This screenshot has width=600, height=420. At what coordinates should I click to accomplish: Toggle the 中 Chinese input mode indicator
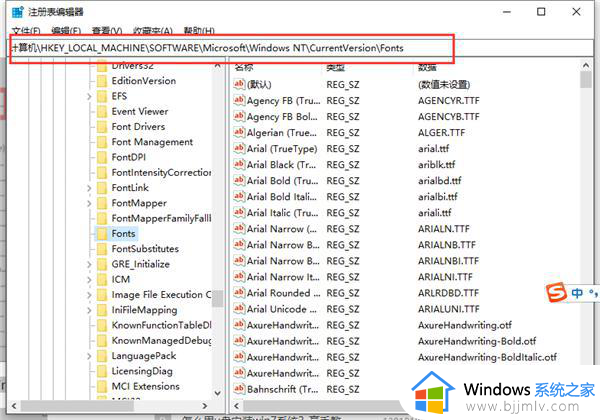pyautogui.click(x=577, y=293)
